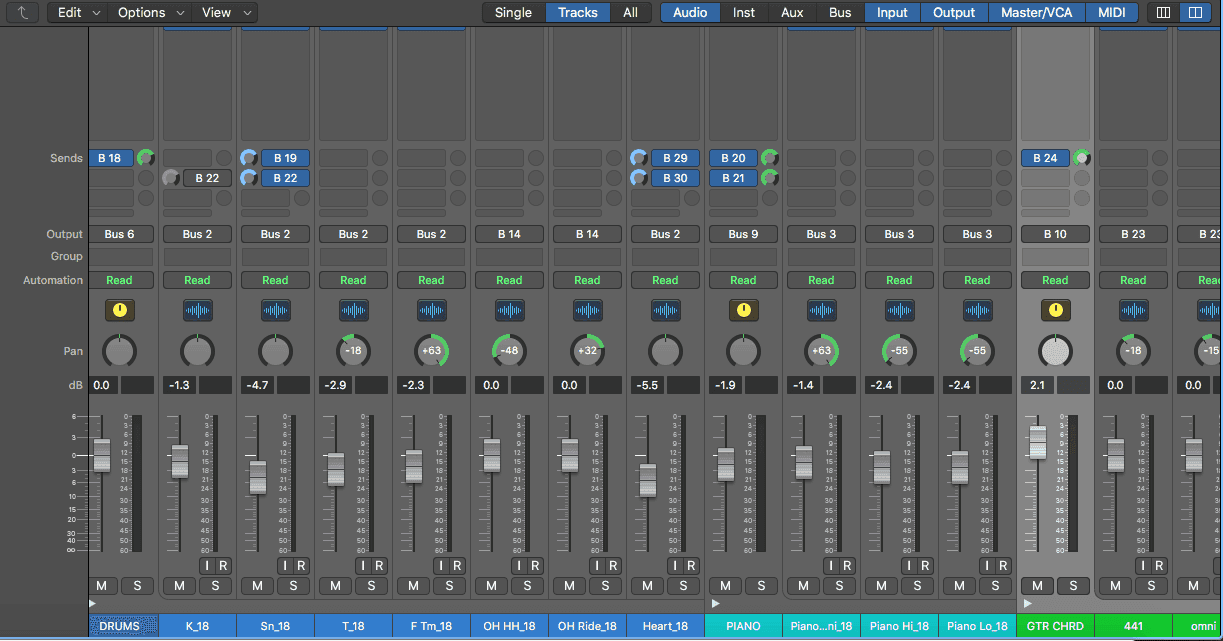Screen dimensions: 1223x641
Task: Click the back arrow icon in the mixer toolbar
Action: (23, 13)
